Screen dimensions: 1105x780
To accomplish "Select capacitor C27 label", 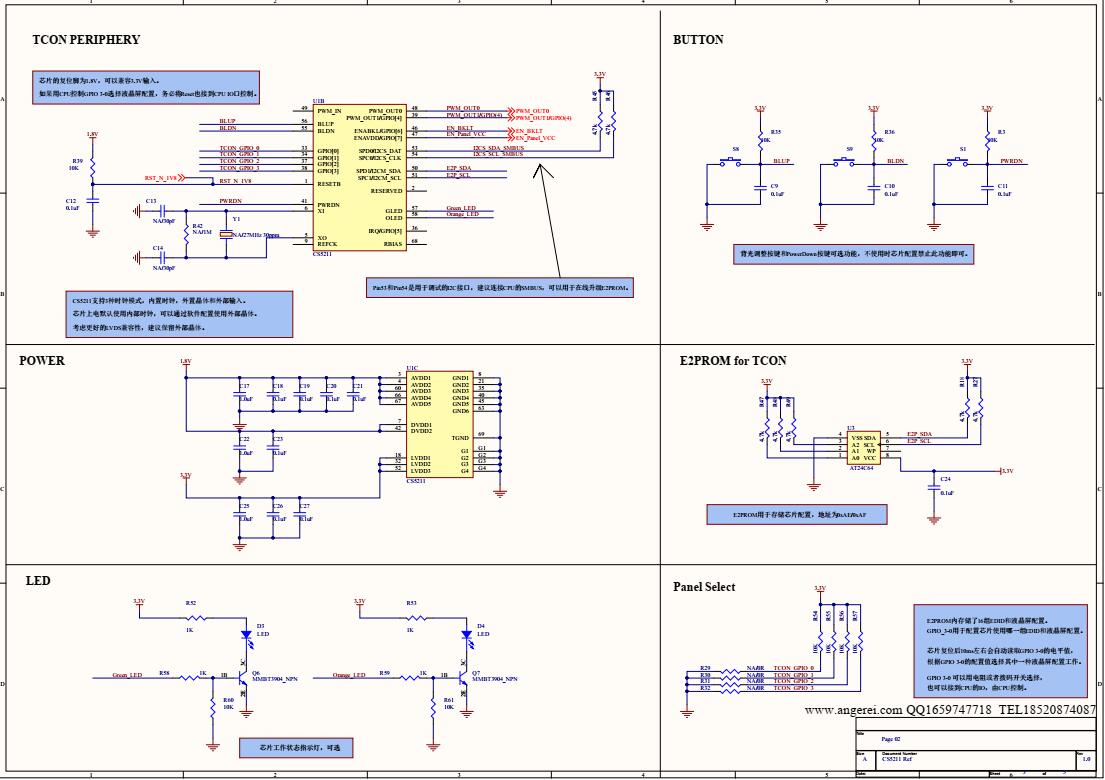I will [x=304, y=506].
